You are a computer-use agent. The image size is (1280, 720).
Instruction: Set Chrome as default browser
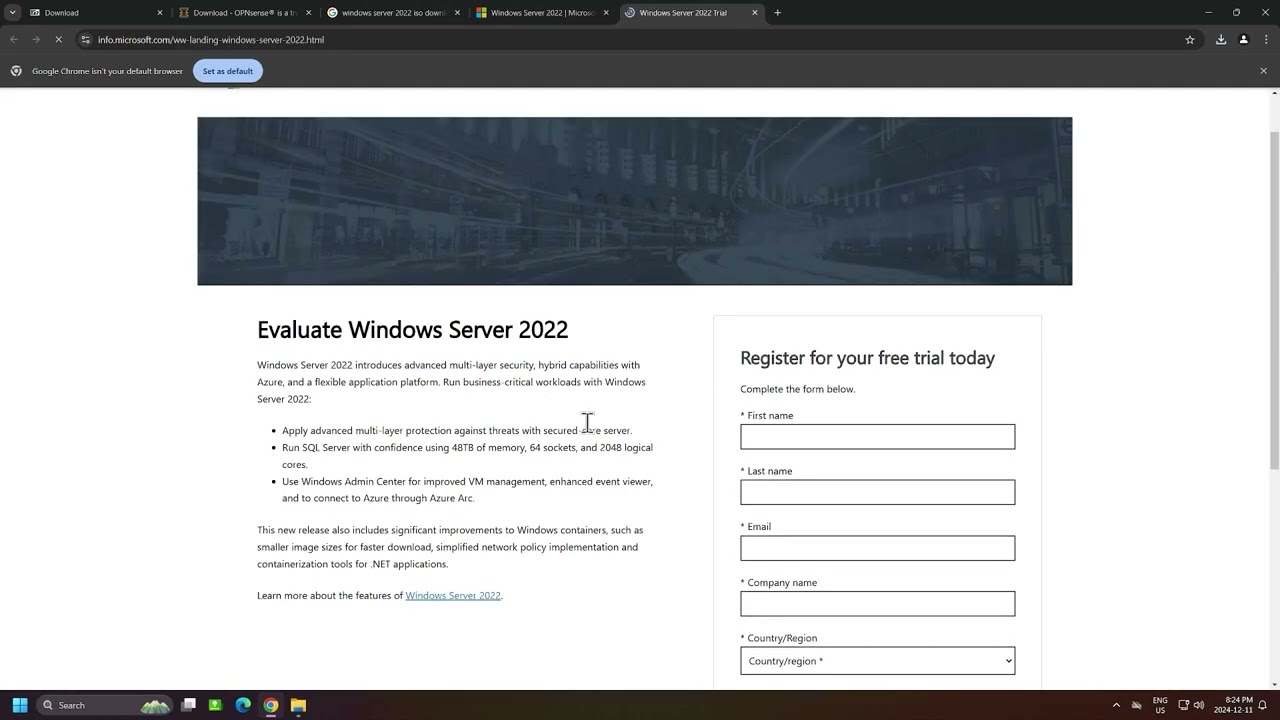(x=228, y=71)
